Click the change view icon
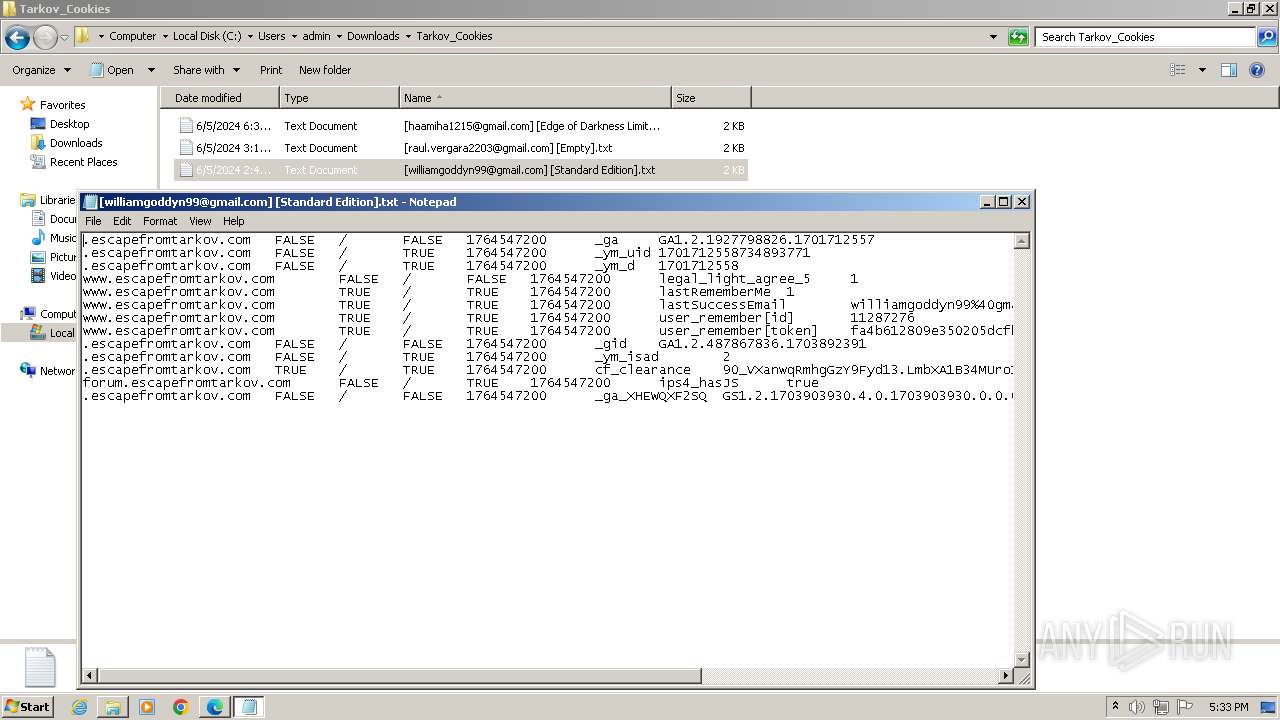 [1178, 70]
